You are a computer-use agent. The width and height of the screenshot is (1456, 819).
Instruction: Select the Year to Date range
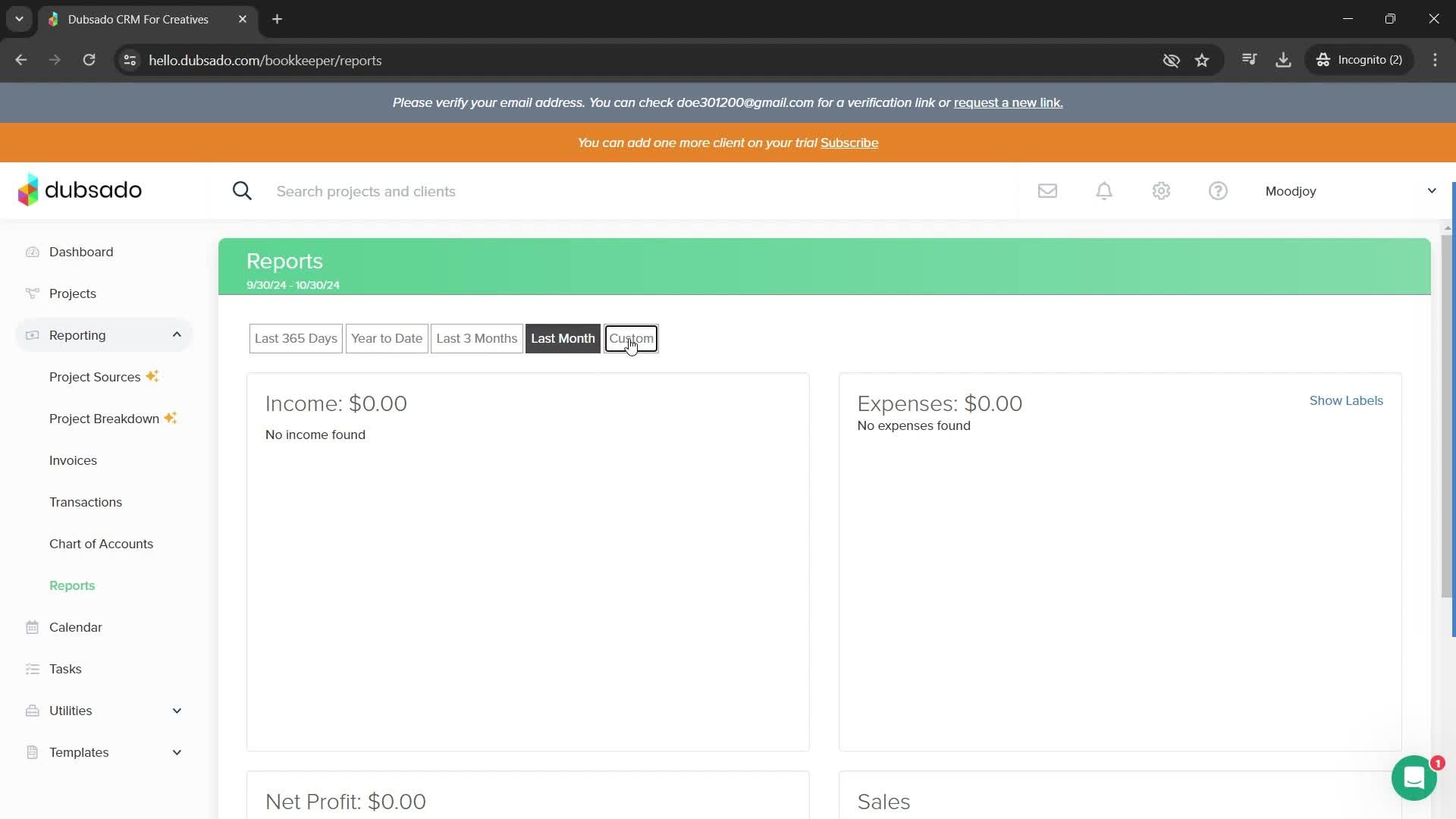pos(387,338)
